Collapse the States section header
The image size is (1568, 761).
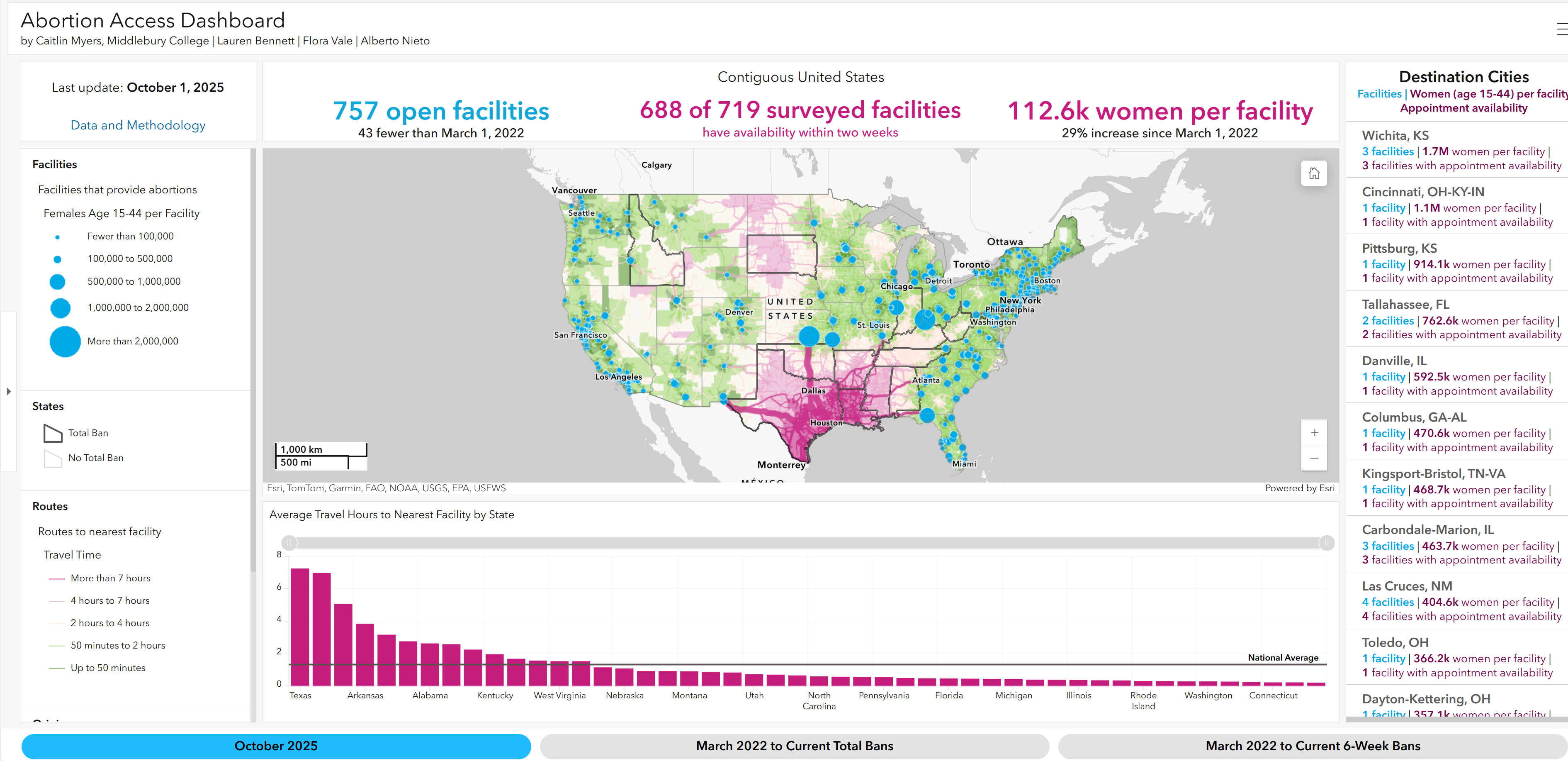click(x=48, y=406)
